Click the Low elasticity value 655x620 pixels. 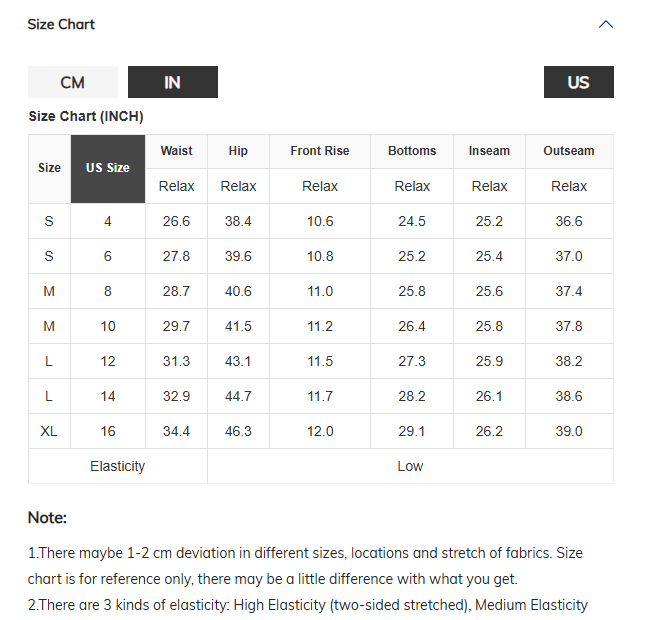(x=410, y=466)
